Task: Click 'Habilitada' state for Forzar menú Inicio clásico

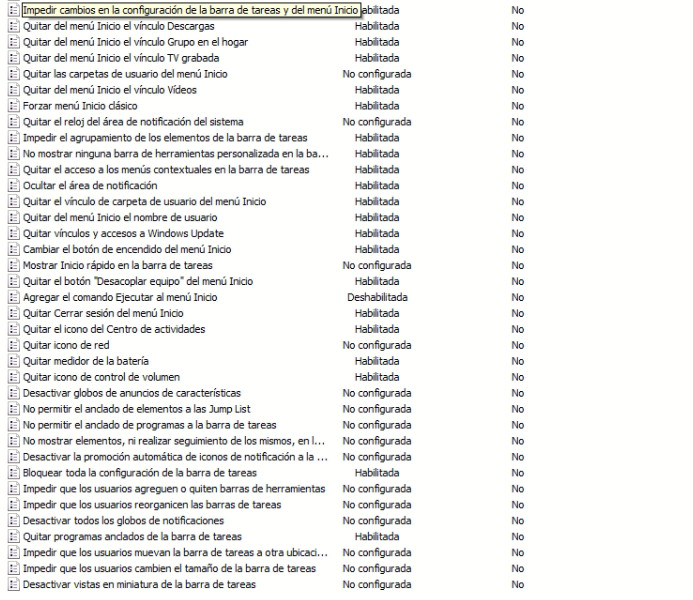Action: [x=377, y=106]
